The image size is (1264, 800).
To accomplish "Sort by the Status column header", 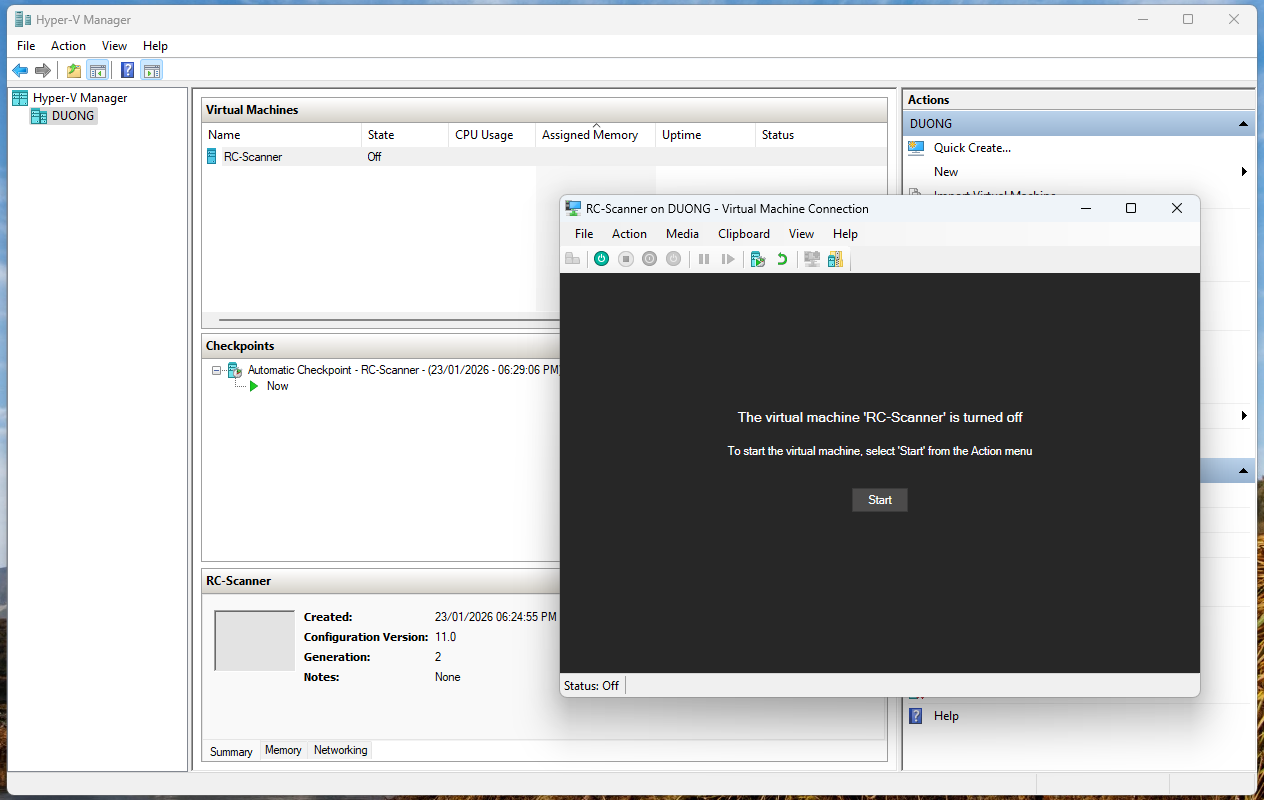I will click(x=821, y=135).
